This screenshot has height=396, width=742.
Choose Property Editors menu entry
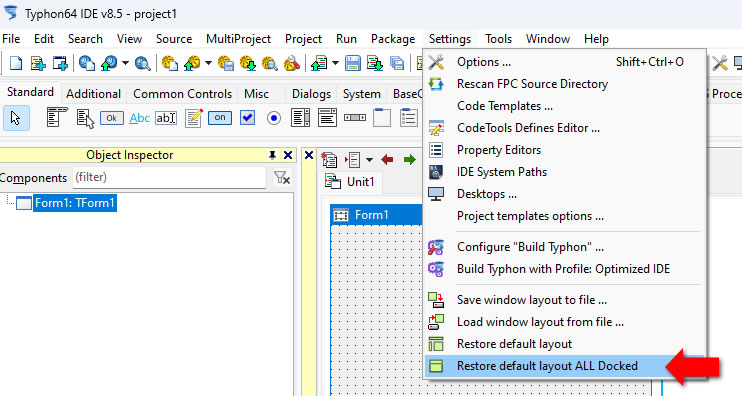pos(565,150)
